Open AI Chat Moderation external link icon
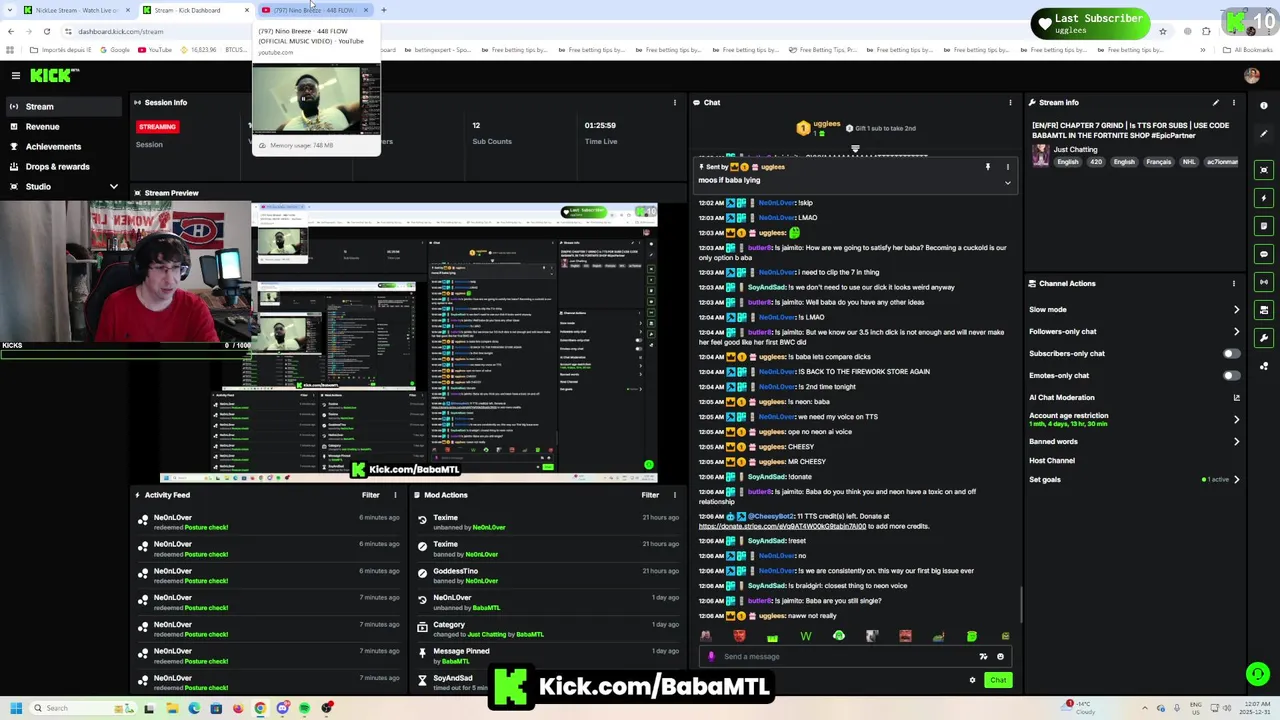1280x720 pixels. coord(1237,397)
